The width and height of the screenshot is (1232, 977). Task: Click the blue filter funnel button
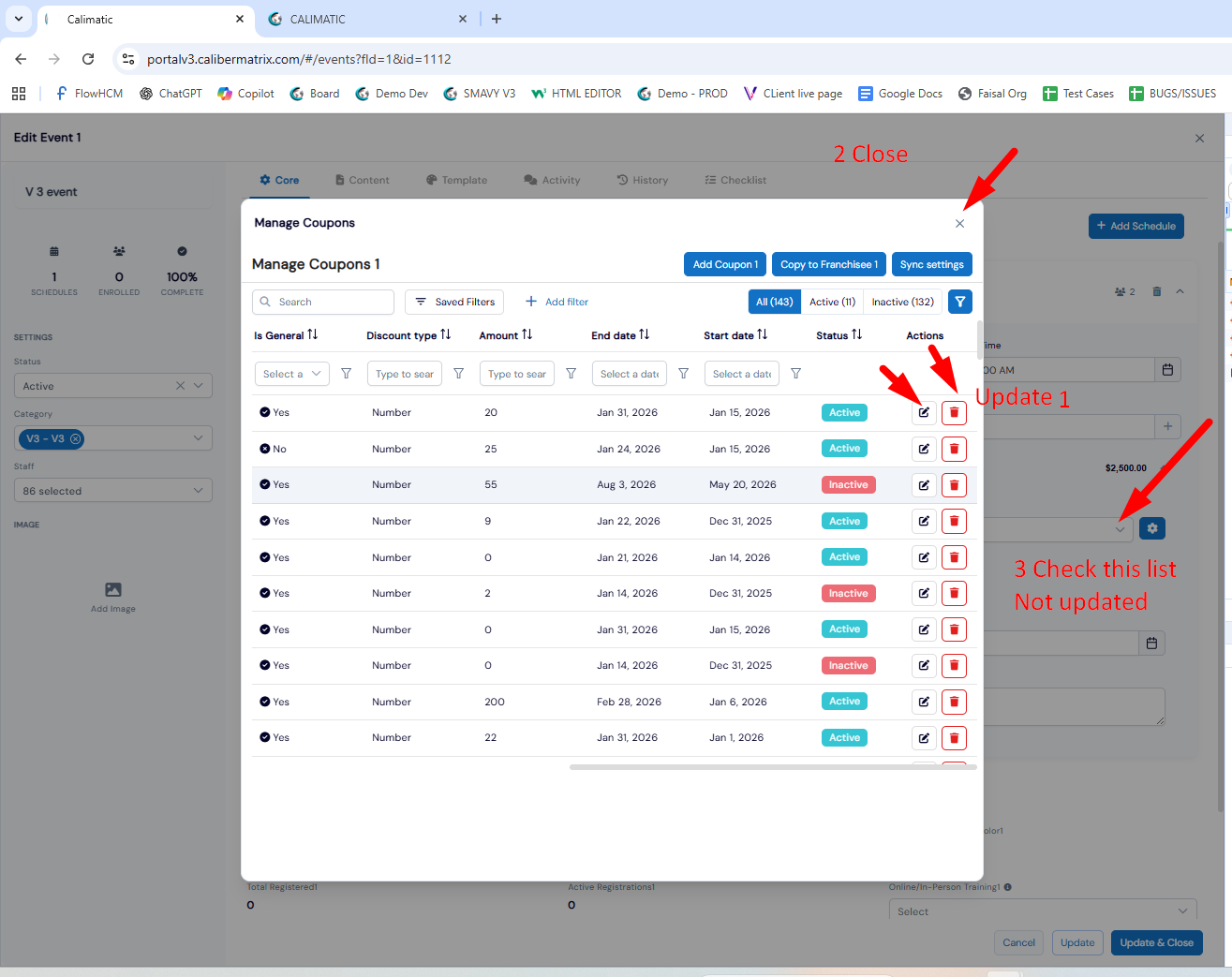tap(960, 302)
